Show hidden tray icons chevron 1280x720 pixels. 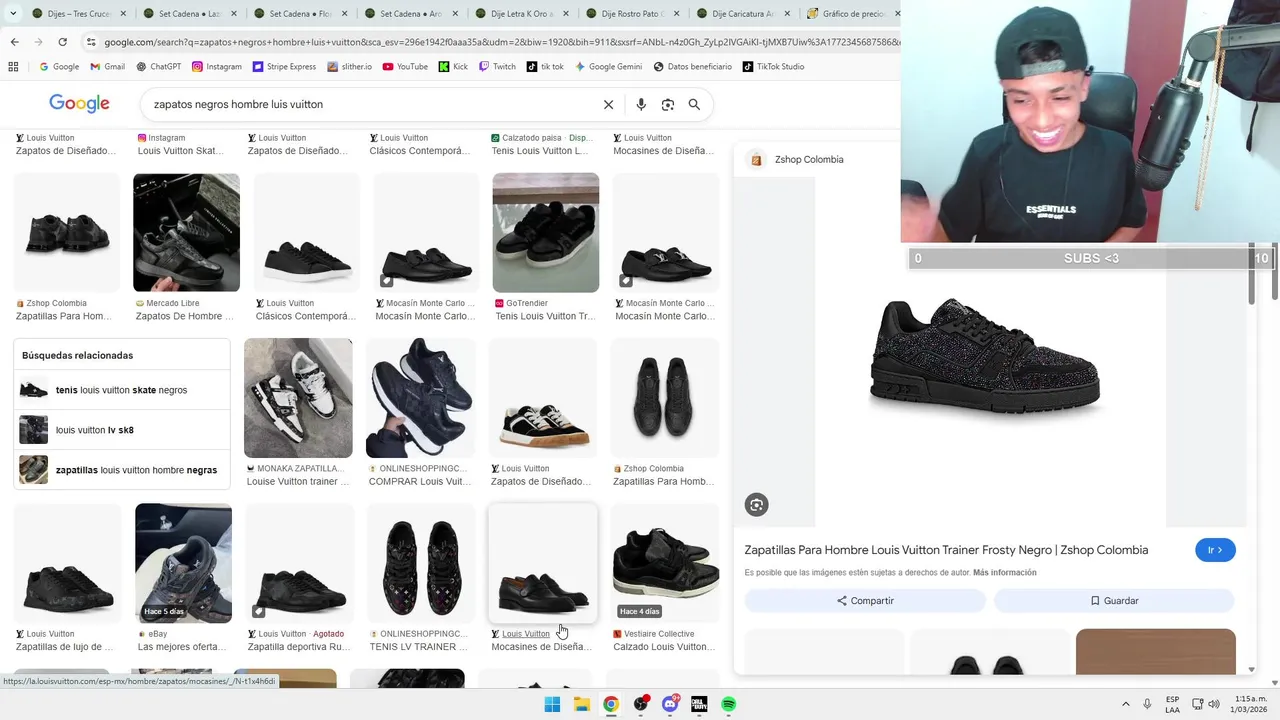1125,704
